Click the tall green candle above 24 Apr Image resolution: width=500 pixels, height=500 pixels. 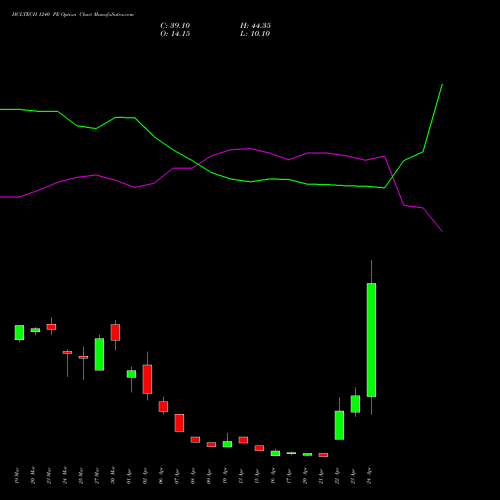click(371, 340)
